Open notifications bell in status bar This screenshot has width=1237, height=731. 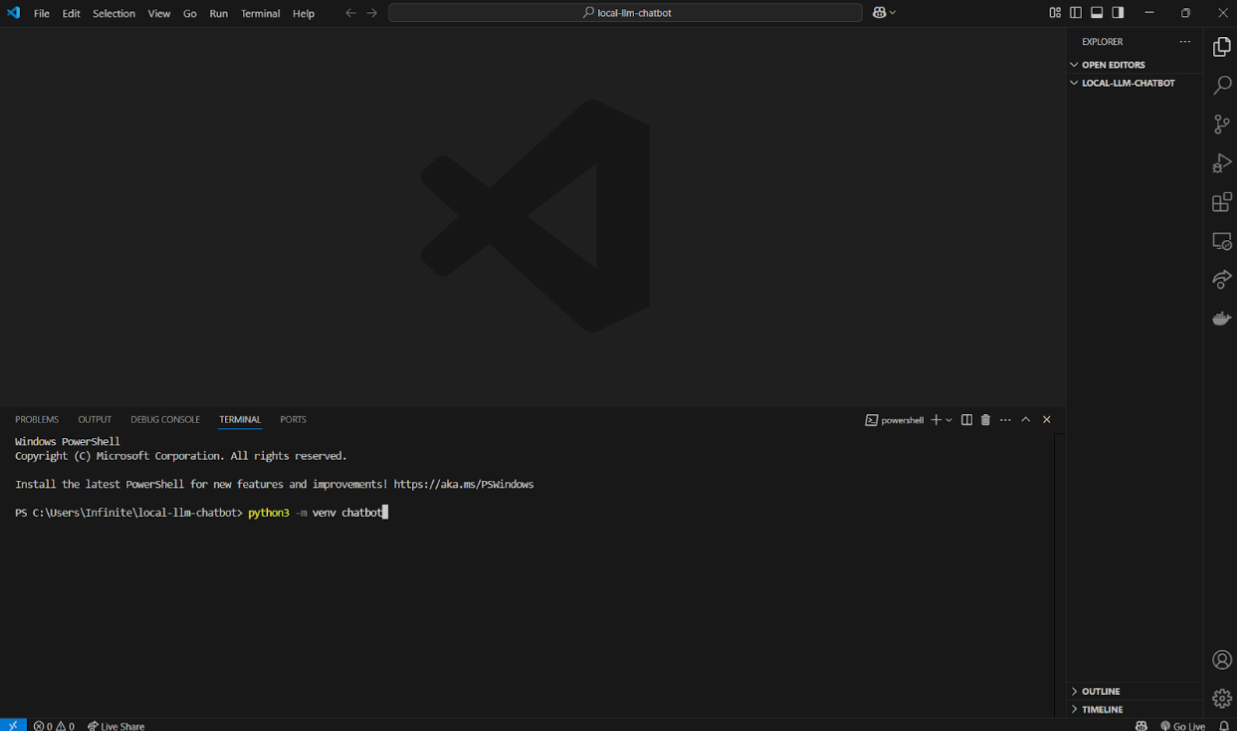pyautogui.click(x=1224, y=726)
